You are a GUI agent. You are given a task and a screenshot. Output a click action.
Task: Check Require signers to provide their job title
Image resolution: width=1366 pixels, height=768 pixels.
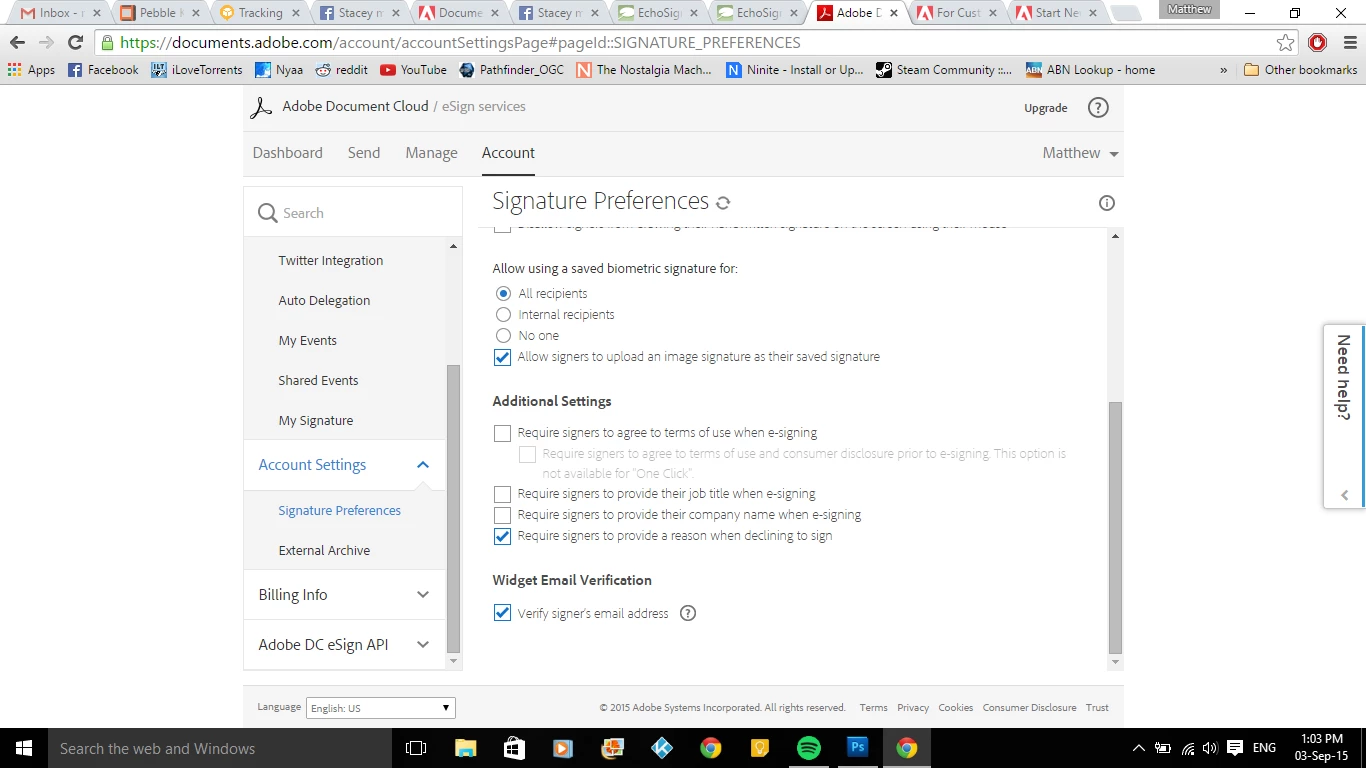coord(502,494)
